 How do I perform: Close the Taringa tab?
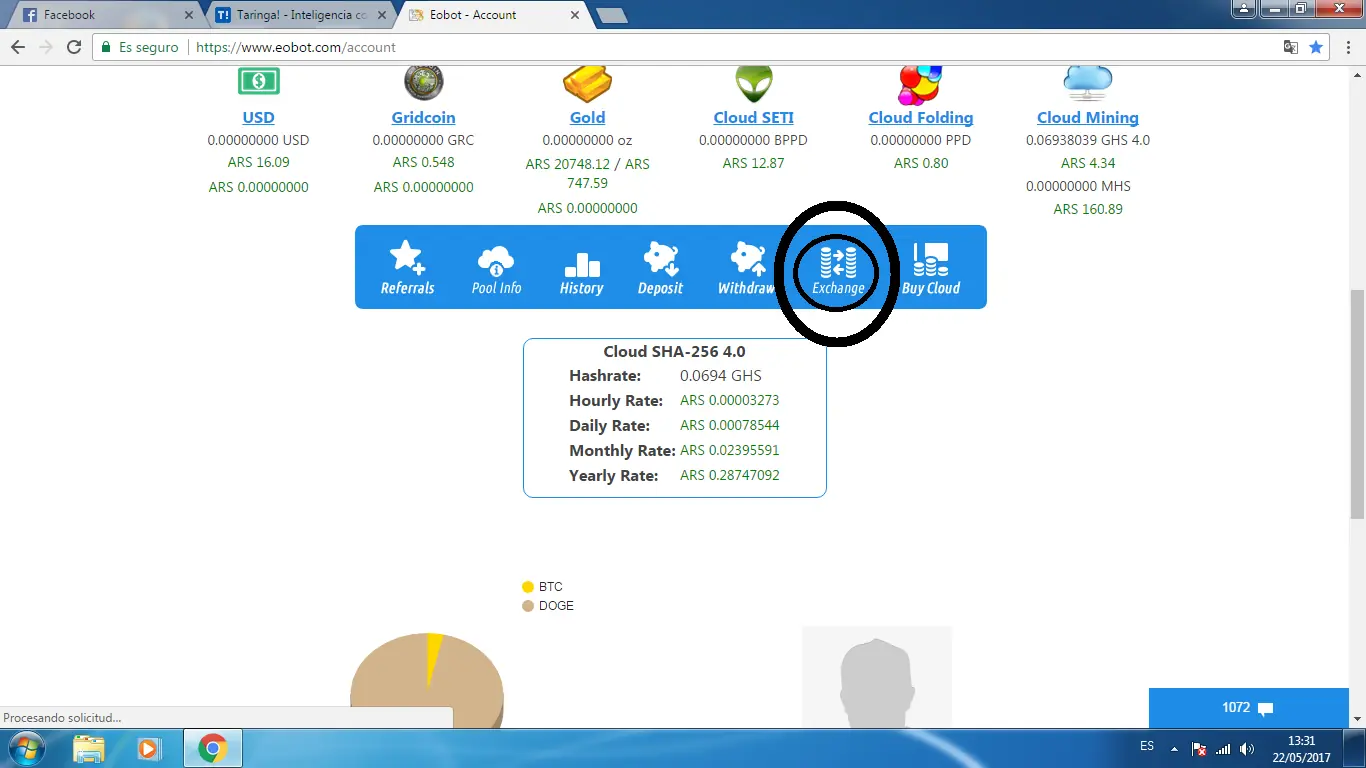(383, 15)
